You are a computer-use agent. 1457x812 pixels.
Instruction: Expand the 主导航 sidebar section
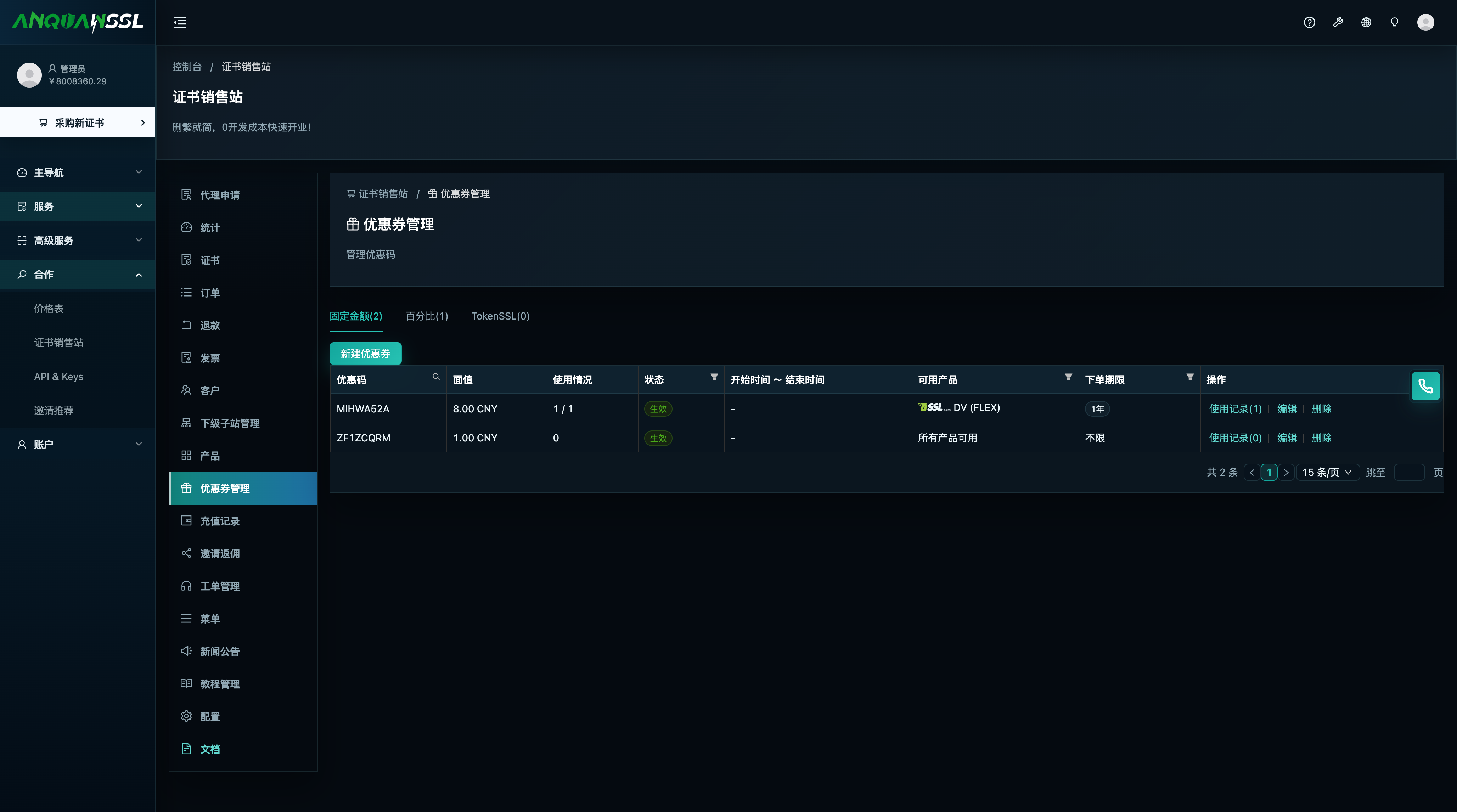coord(78,173)
